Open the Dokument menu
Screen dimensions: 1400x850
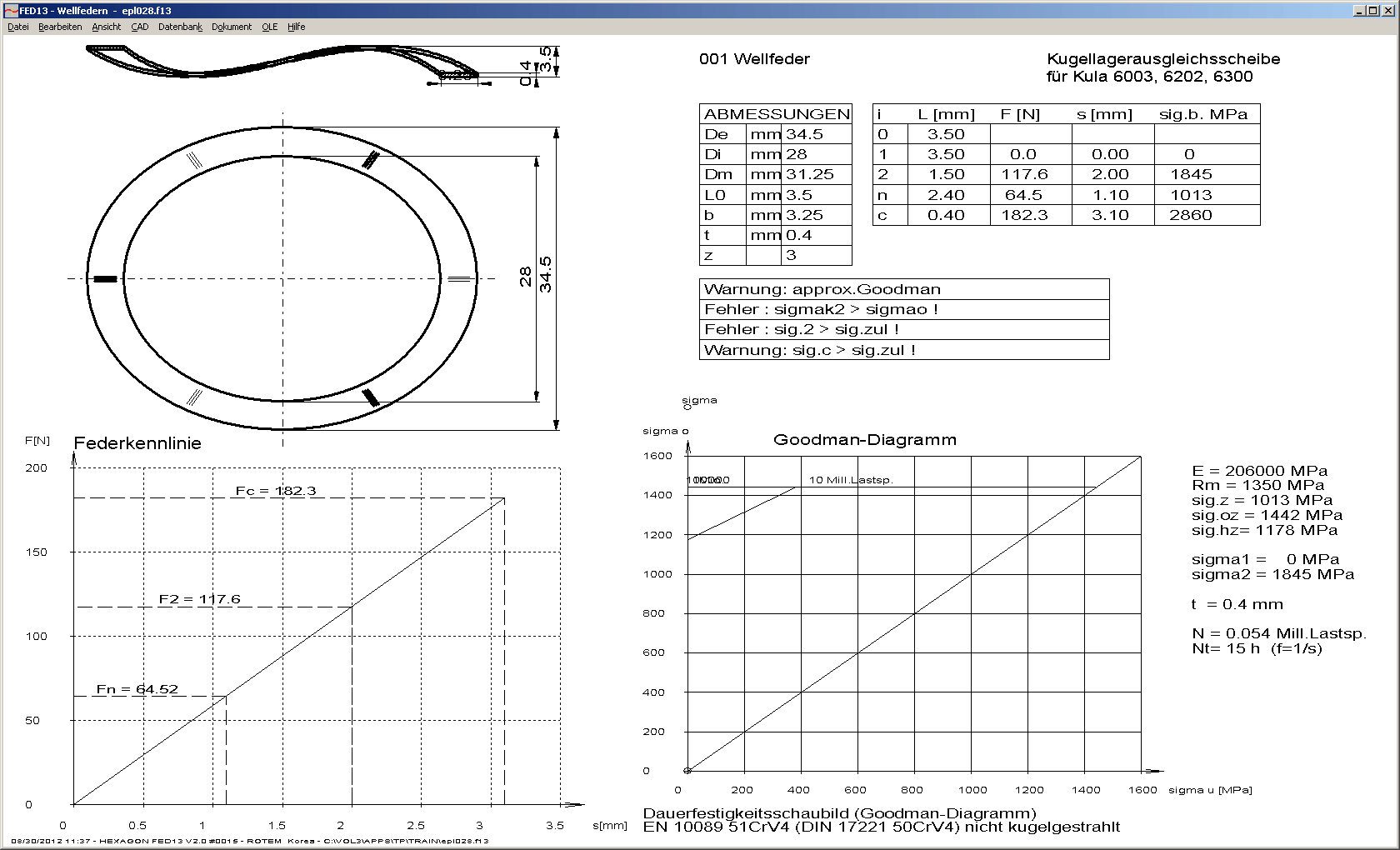point(231,27)
